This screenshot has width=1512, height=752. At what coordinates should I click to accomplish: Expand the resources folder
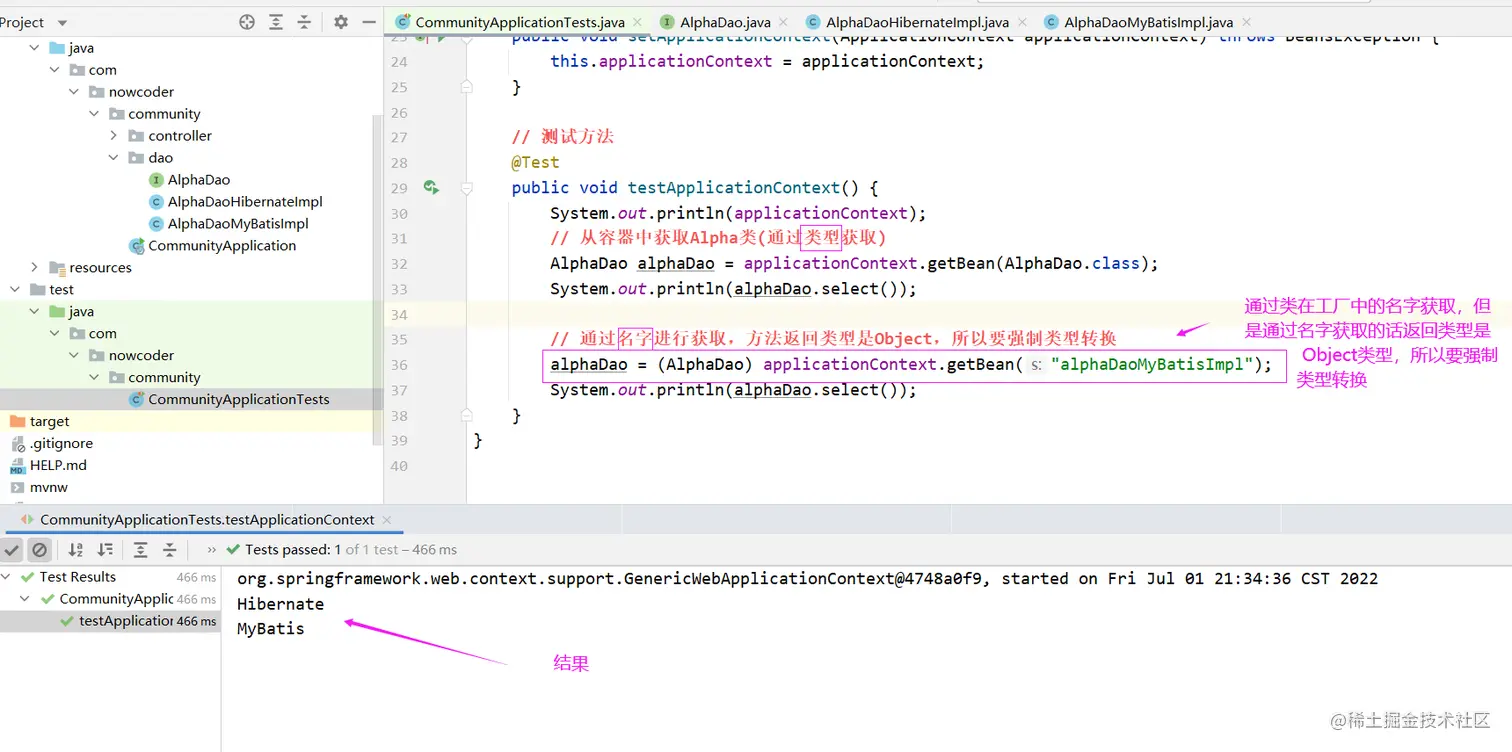(x=35, y=268)
